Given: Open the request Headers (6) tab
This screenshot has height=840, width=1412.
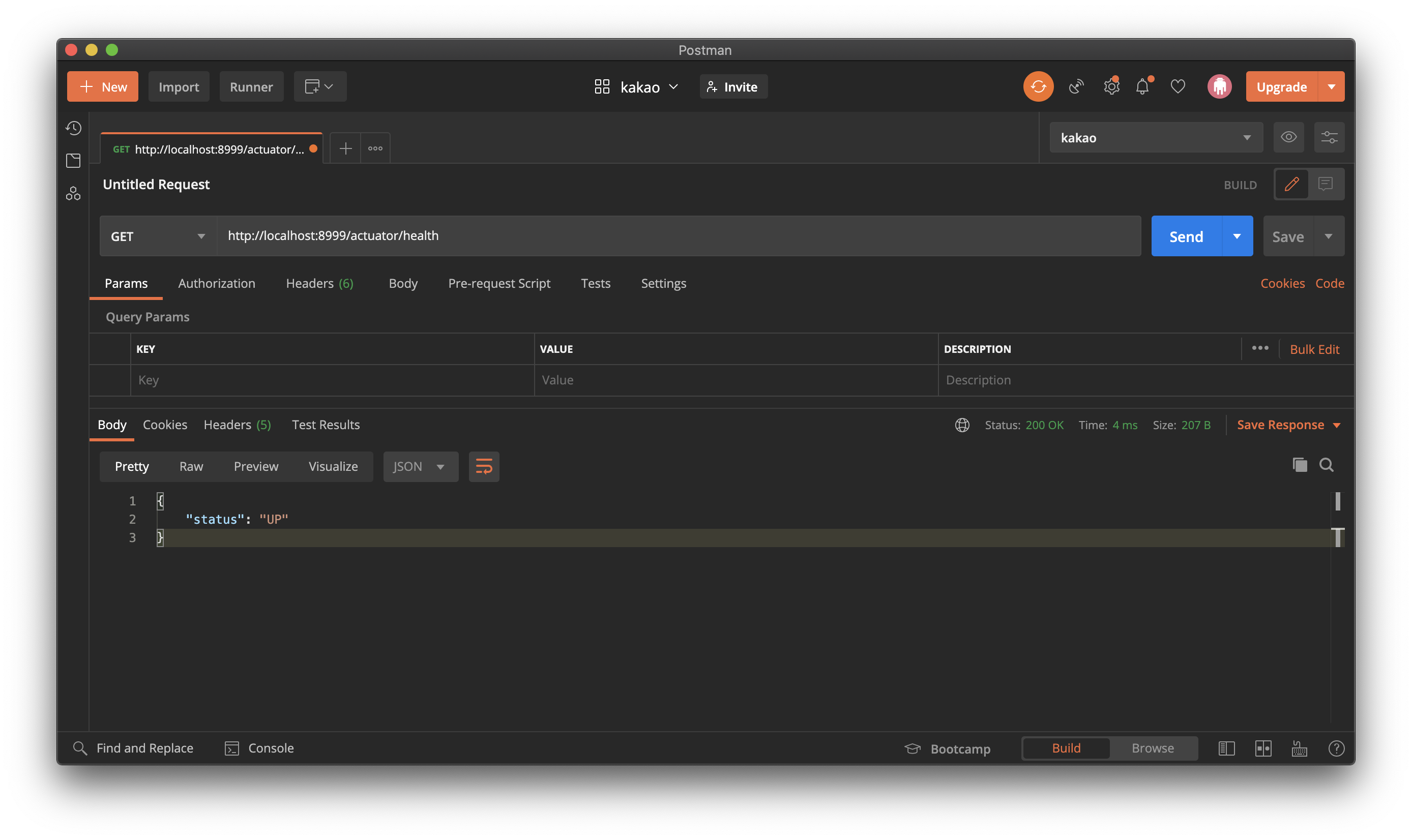Looking at the screenshot, I should [319, 283].
